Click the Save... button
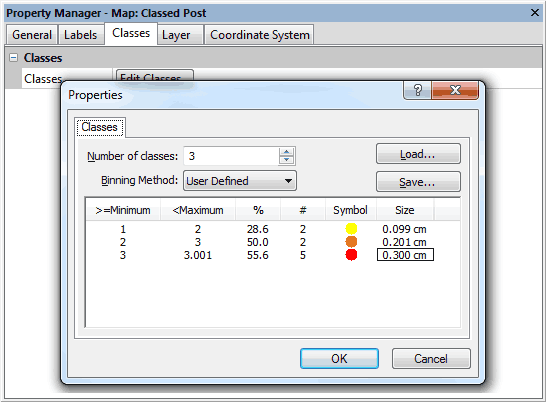 click(418, 181)
